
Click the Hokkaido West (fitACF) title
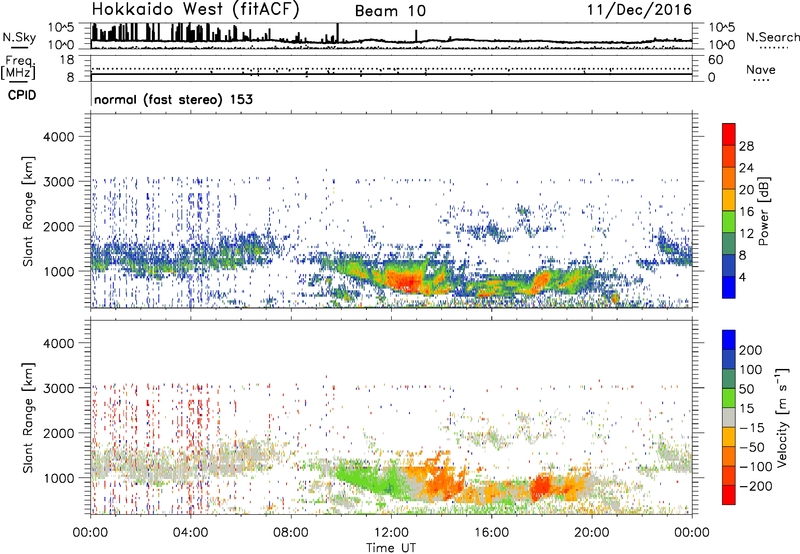coord(195,10)
